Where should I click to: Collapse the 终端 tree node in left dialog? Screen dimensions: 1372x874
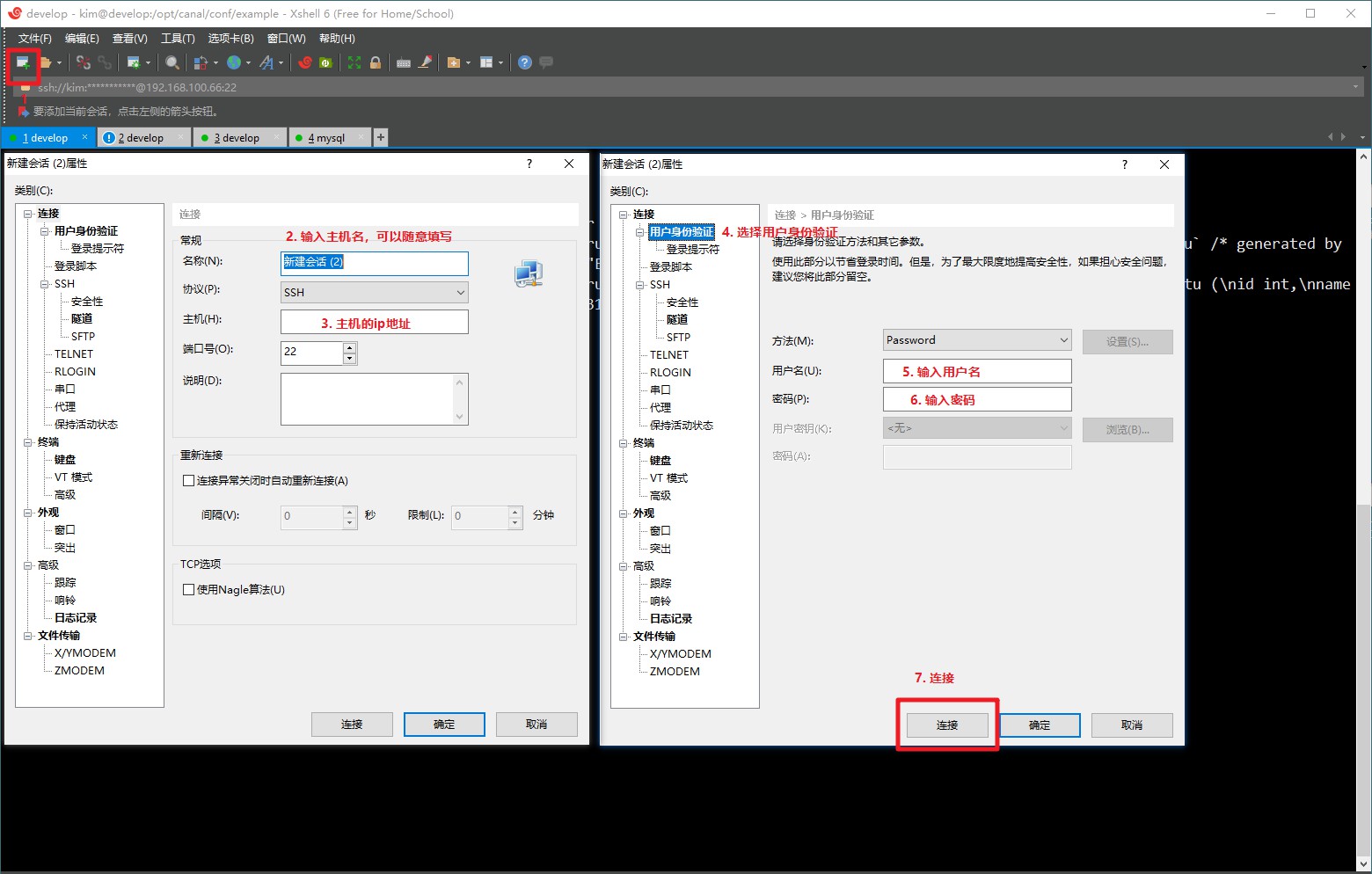pyautogui.click(x=28, y=442)
